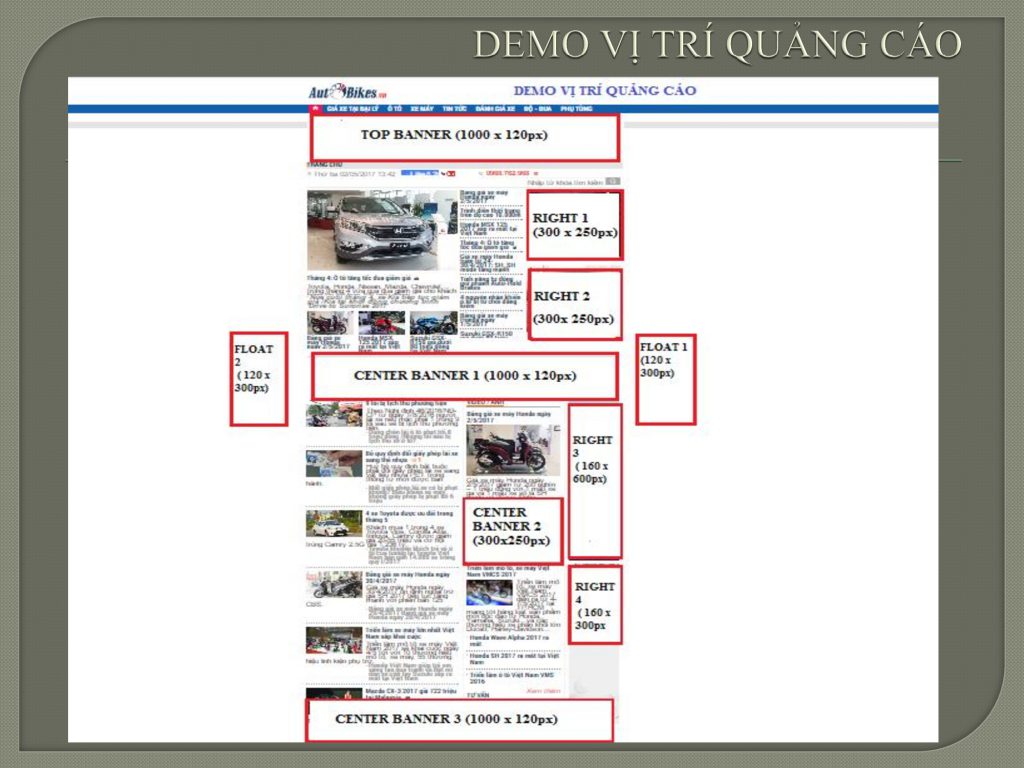Viewport: 1024px width, 768px height.
Task: Click the keyword search input field
Action: point(565,183)
